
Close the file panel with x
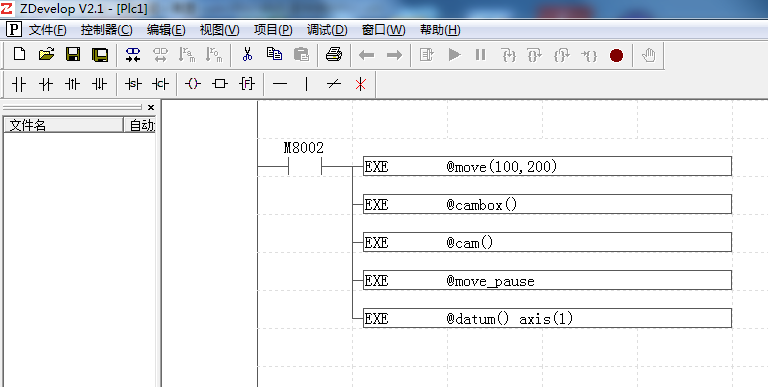pos(151,107)
